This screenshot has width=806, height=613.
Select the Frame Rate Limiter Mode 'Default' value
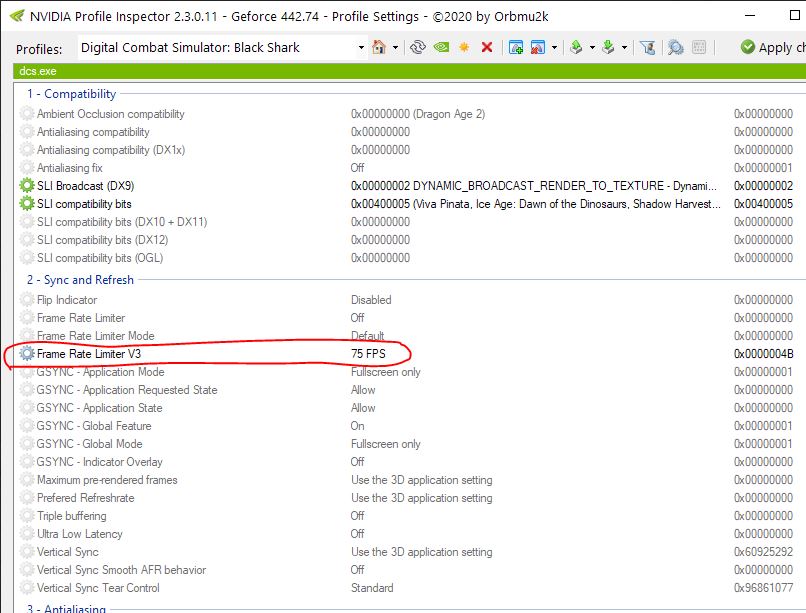click(x=368, y=336)
